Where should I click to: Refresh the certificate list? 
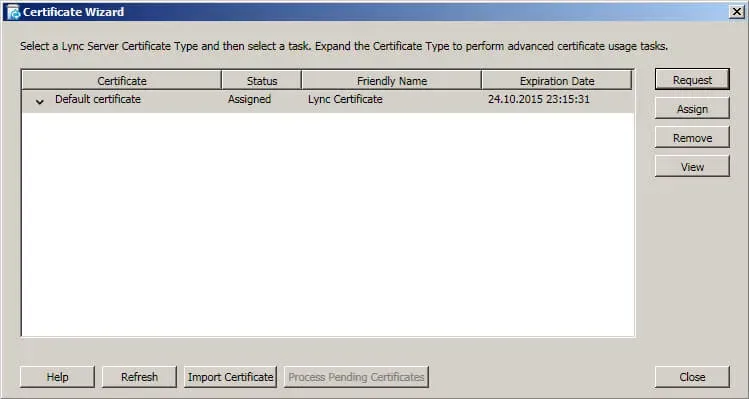coord(139,377)
